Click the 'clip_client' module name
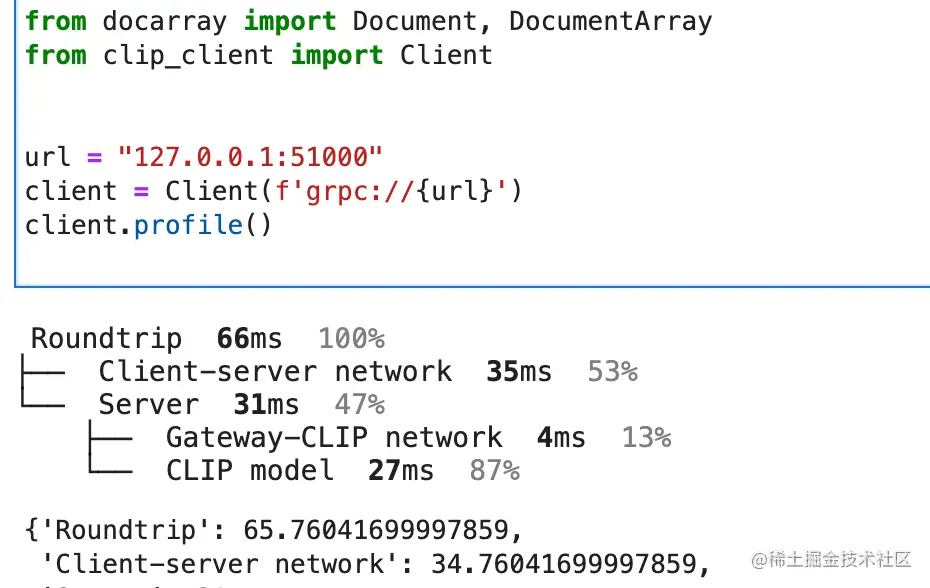 [188, 54]
